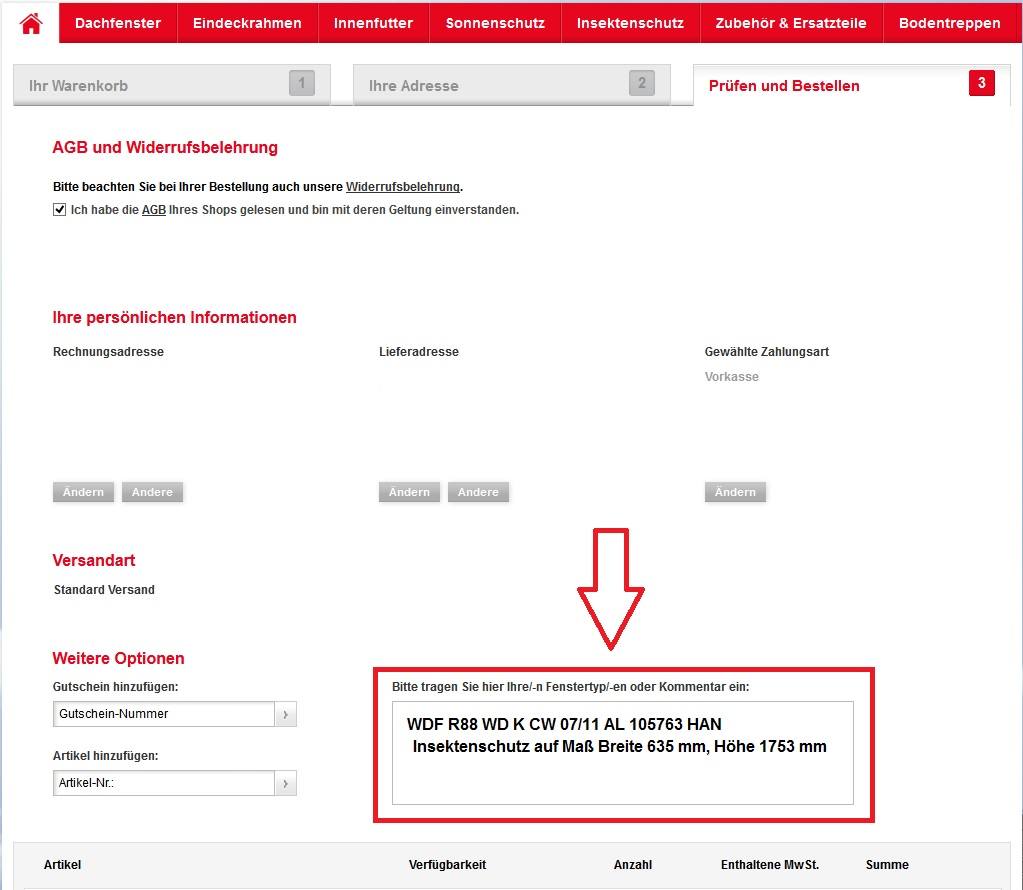
Task: Click Ändern under Gewählte Zahlungsart
Action: pos(735,492)
